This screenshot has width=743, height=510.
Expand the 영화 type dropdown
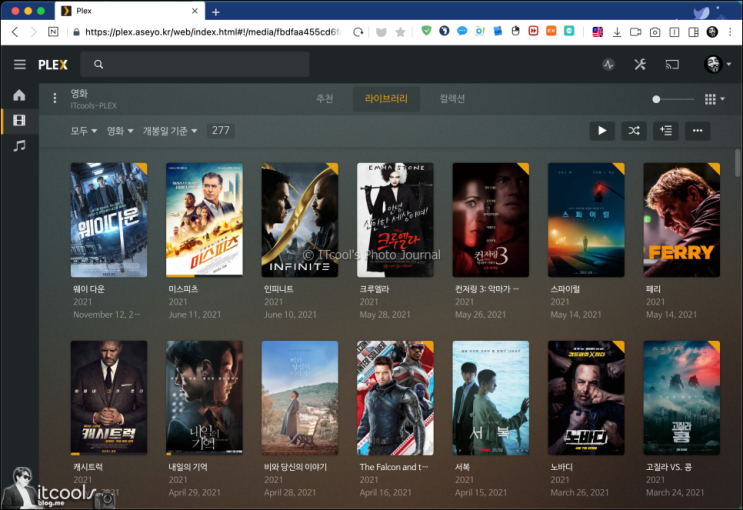[x=119, y=131]
